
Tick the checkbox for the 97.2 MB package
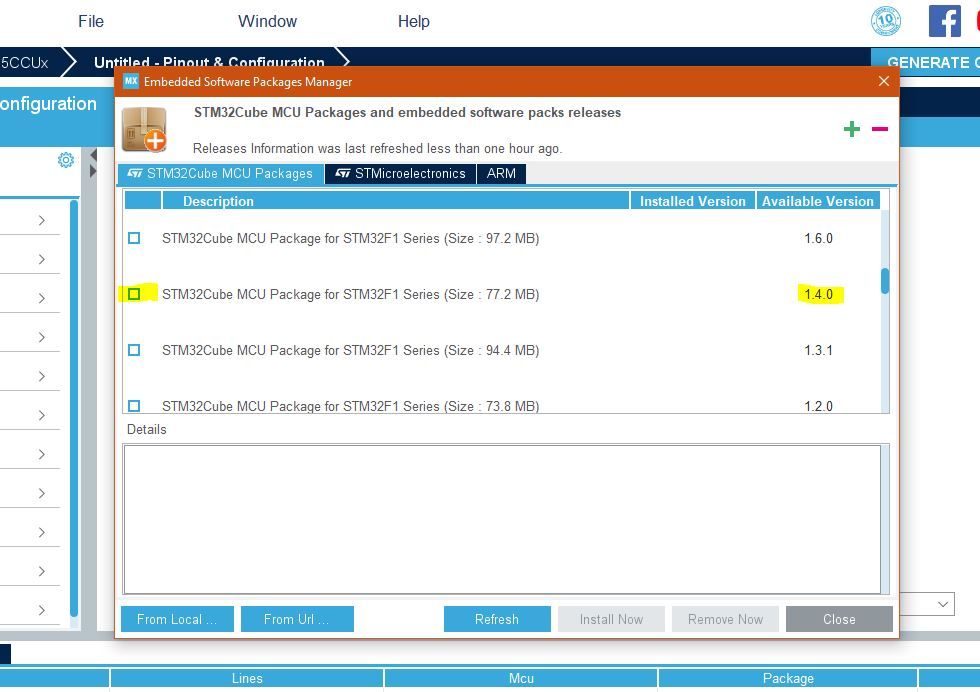click(x=134, y=238)
